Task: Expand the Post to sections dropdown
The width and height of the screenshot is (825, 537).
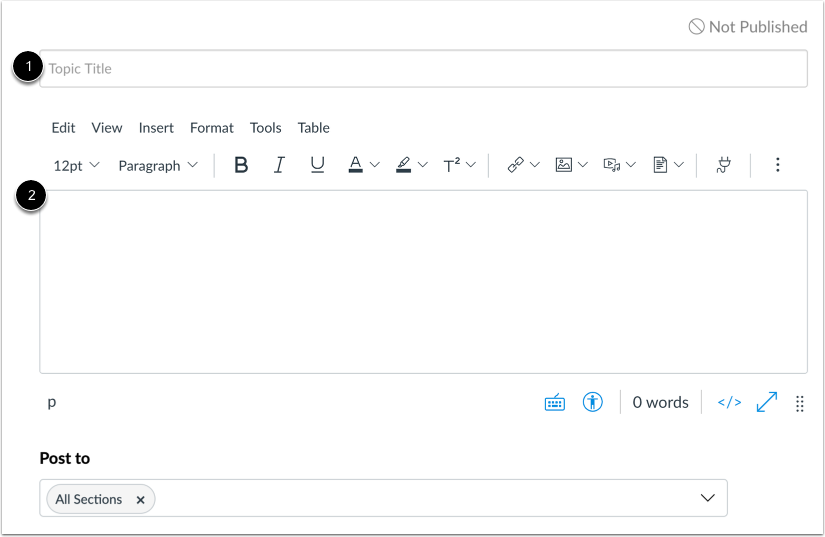Action: 708,498
